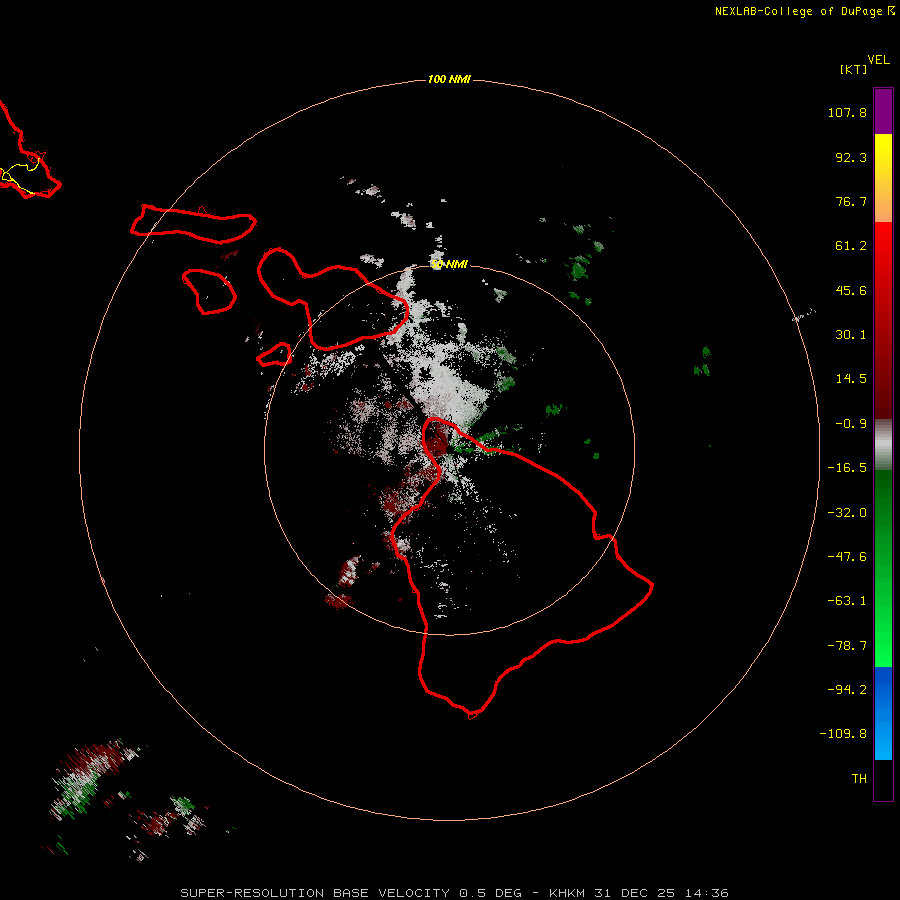Select the 107.8 value on velocity scale
The image size is (900, 900).
pyautogui.click(x=847, y=112)
